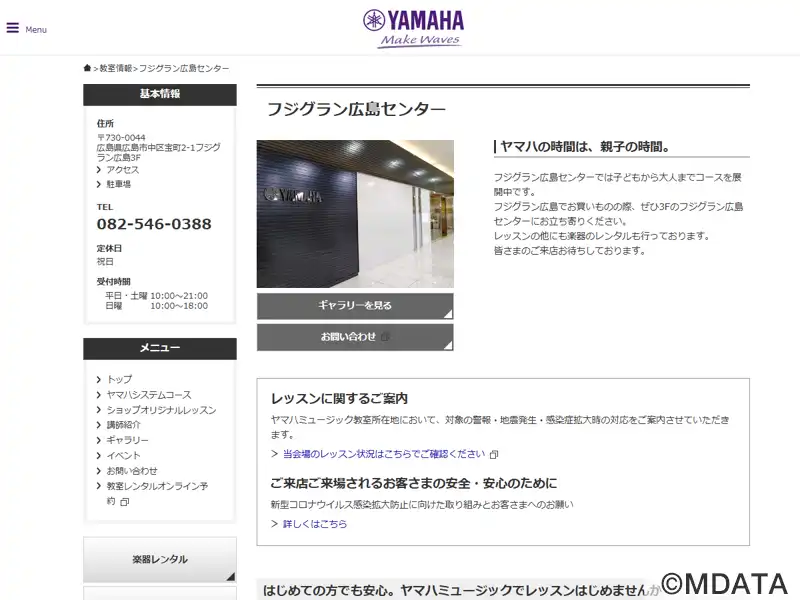This screenshot has width=800, height=600.
Task: Click chevron arrow beside アクセス
Action: click(x=99, y=169)
